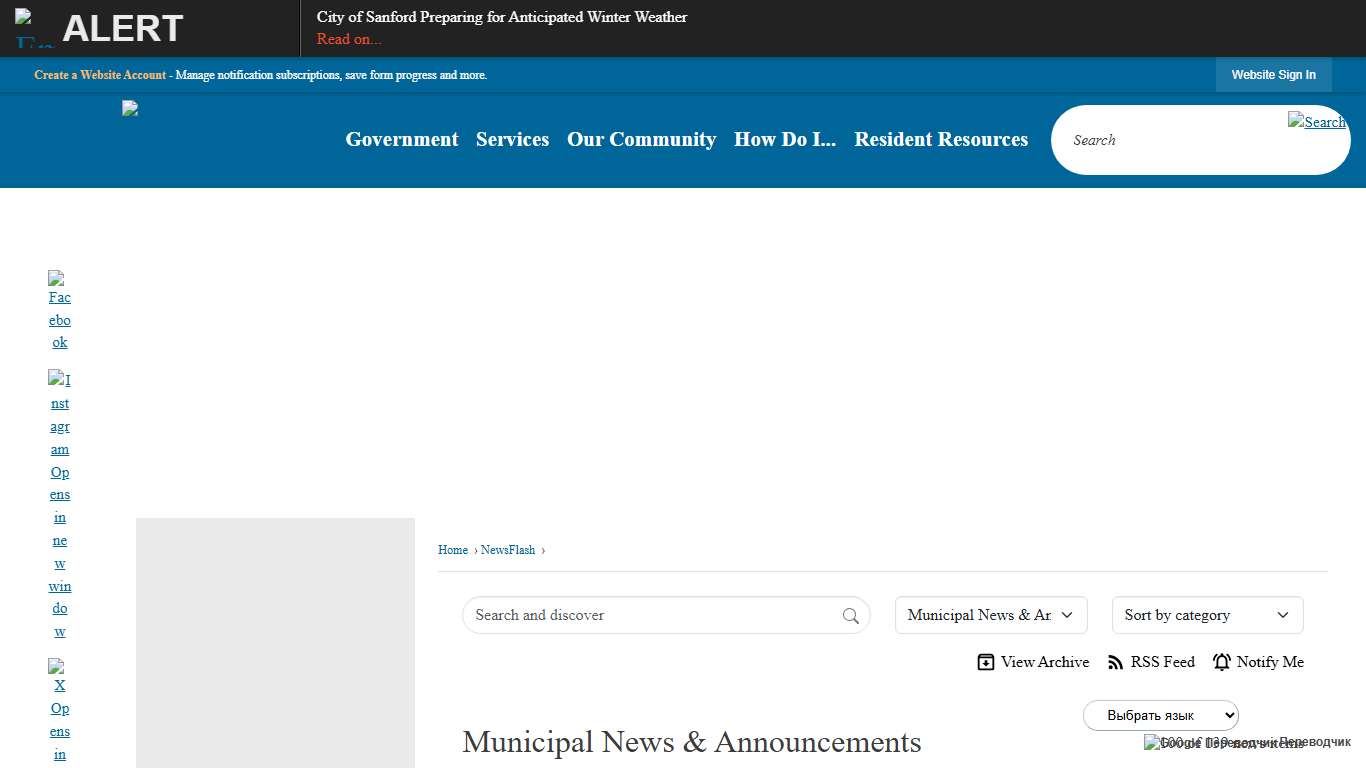Open the Municipal News category dropdown

coord(990,615)
